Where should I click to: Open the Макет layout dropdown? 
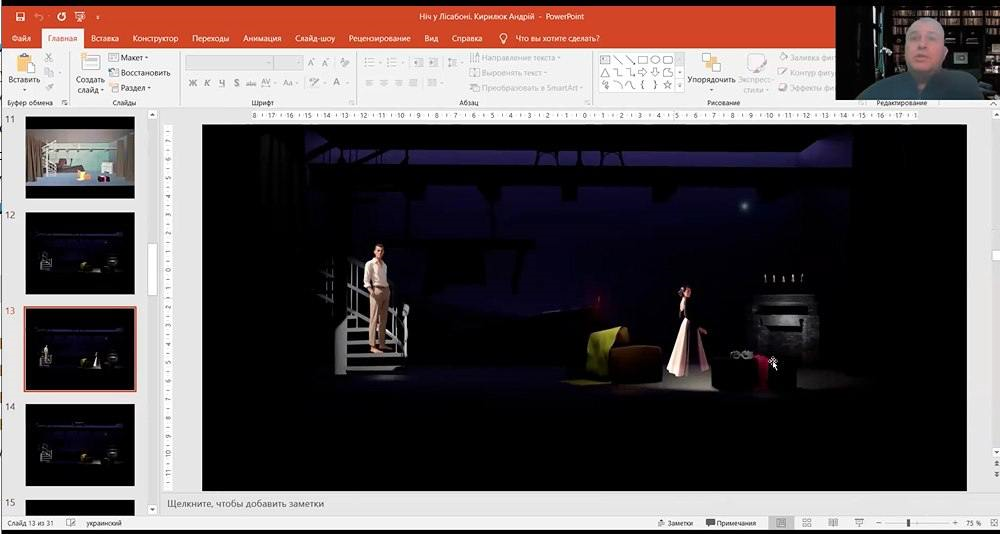tap(128, 57)
